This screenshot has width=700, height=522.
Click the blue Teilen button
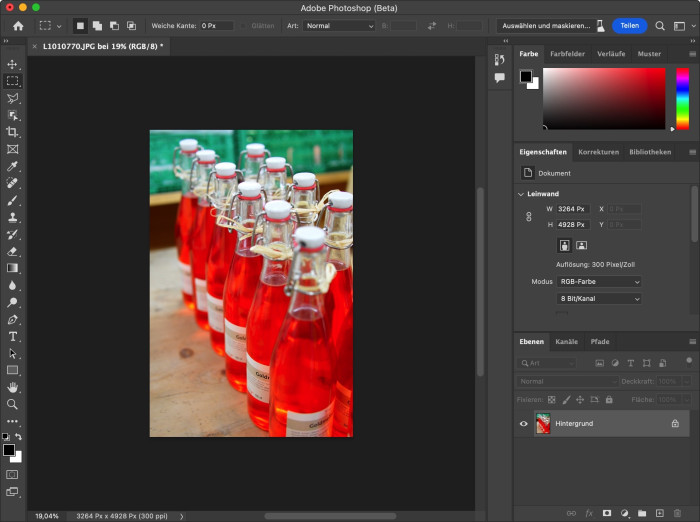(628, 25)
